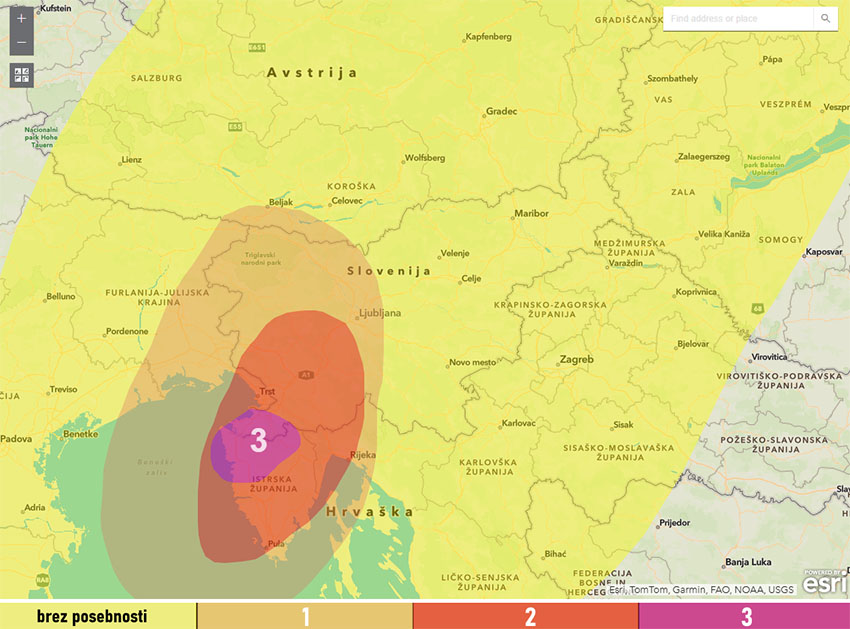Click the Triglavski narodni park label
This screenshot has width=850, height=629.
point(265,259)
